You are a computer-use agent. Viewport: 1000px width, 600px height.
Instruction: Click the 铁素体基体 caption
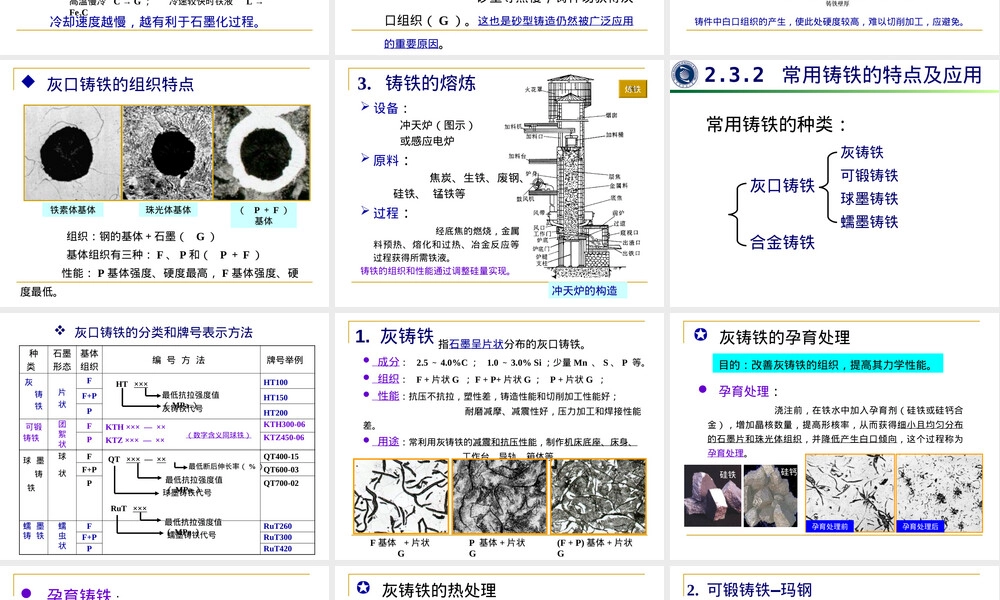coord(73,210)
